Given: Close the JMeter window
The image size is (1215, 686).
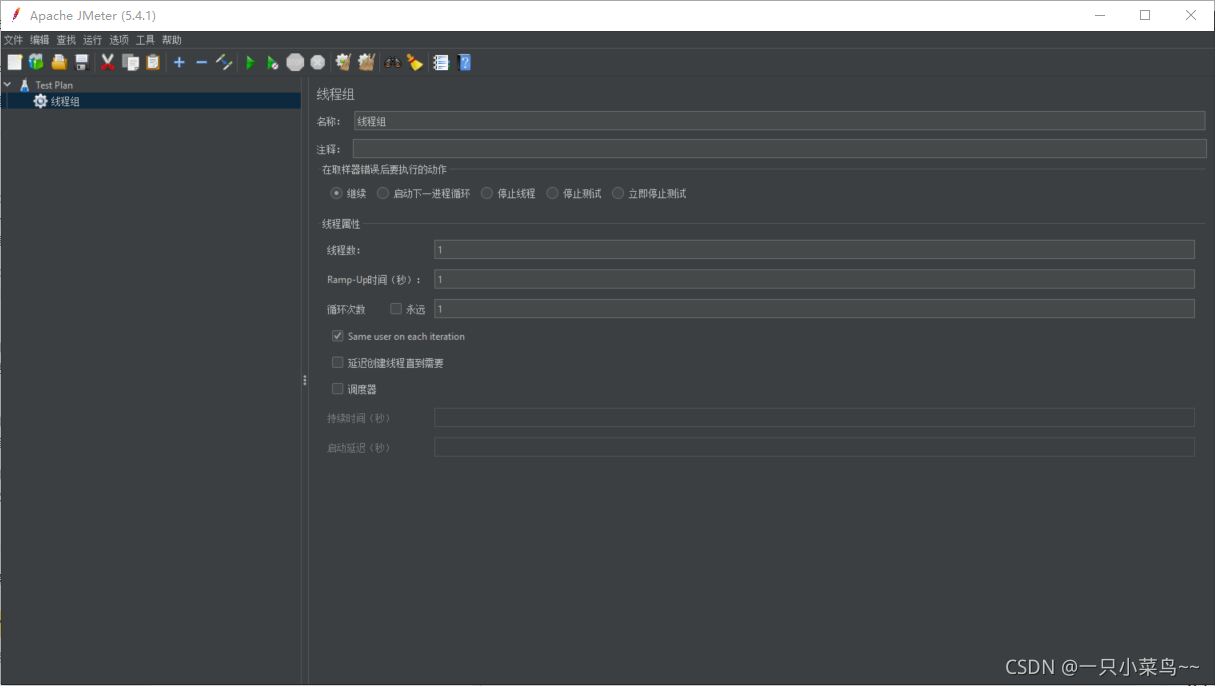Looking at the screenshot, I should pos(1191,15).
